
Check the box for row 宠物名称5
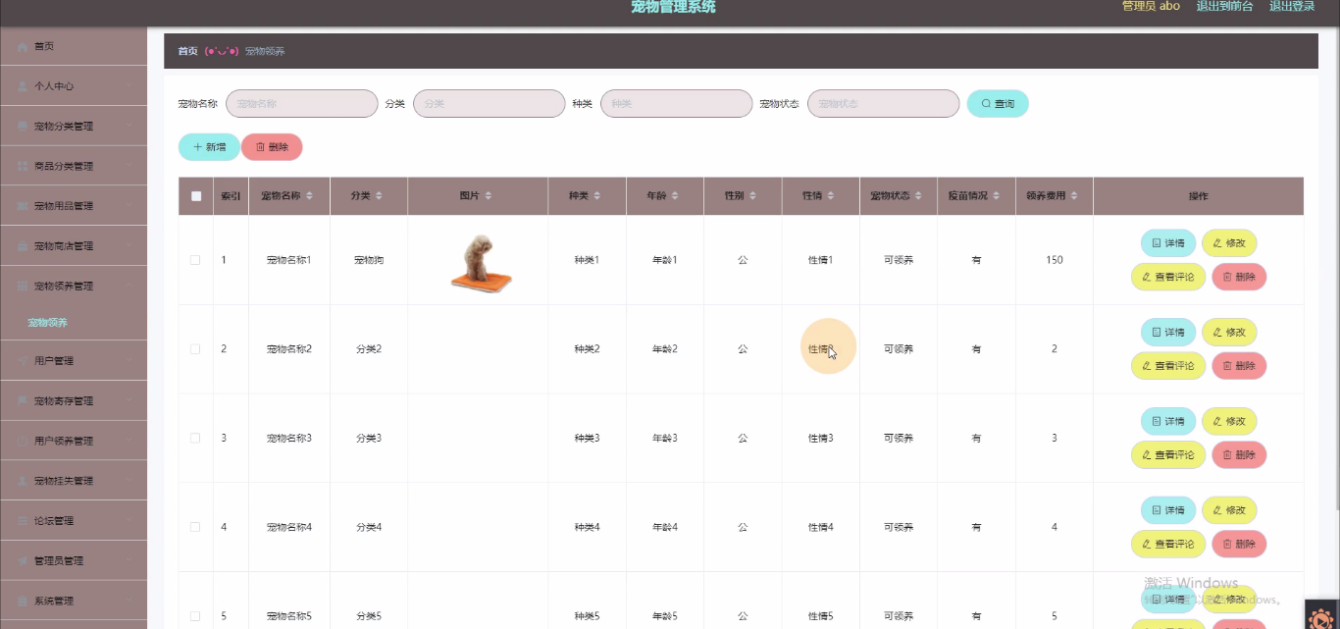point(195,616)
